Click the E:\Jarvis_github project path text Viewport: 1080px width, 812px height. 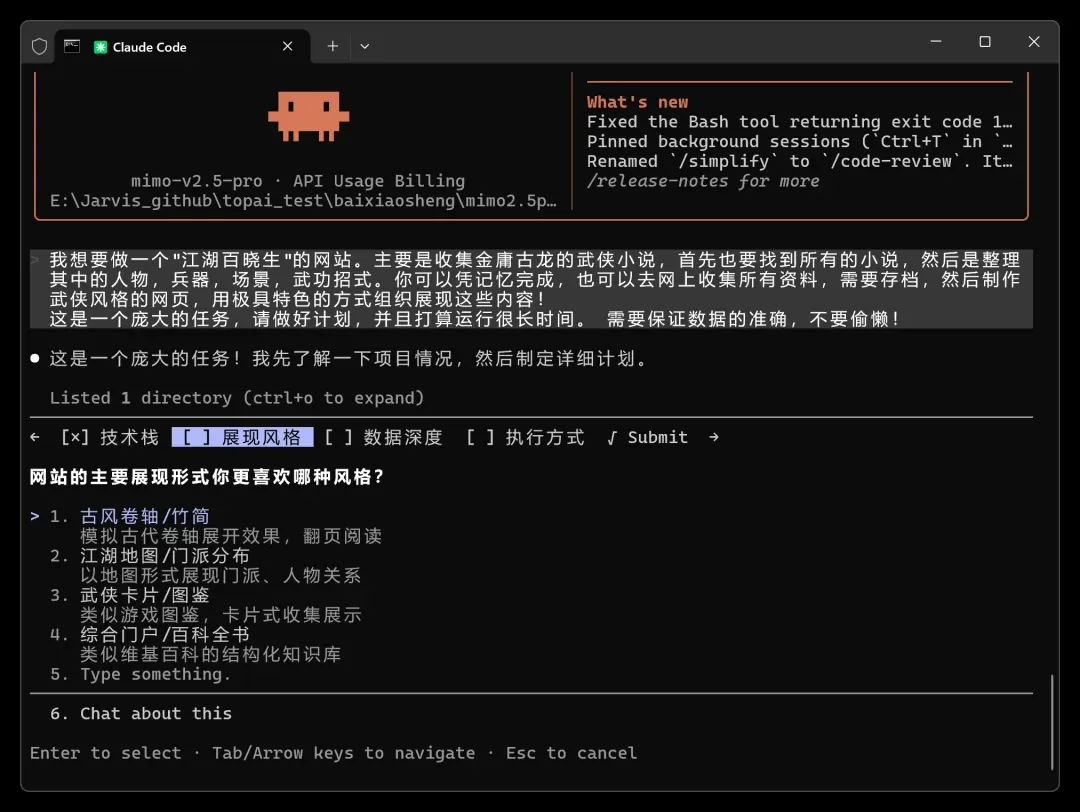tap(303, 200)
